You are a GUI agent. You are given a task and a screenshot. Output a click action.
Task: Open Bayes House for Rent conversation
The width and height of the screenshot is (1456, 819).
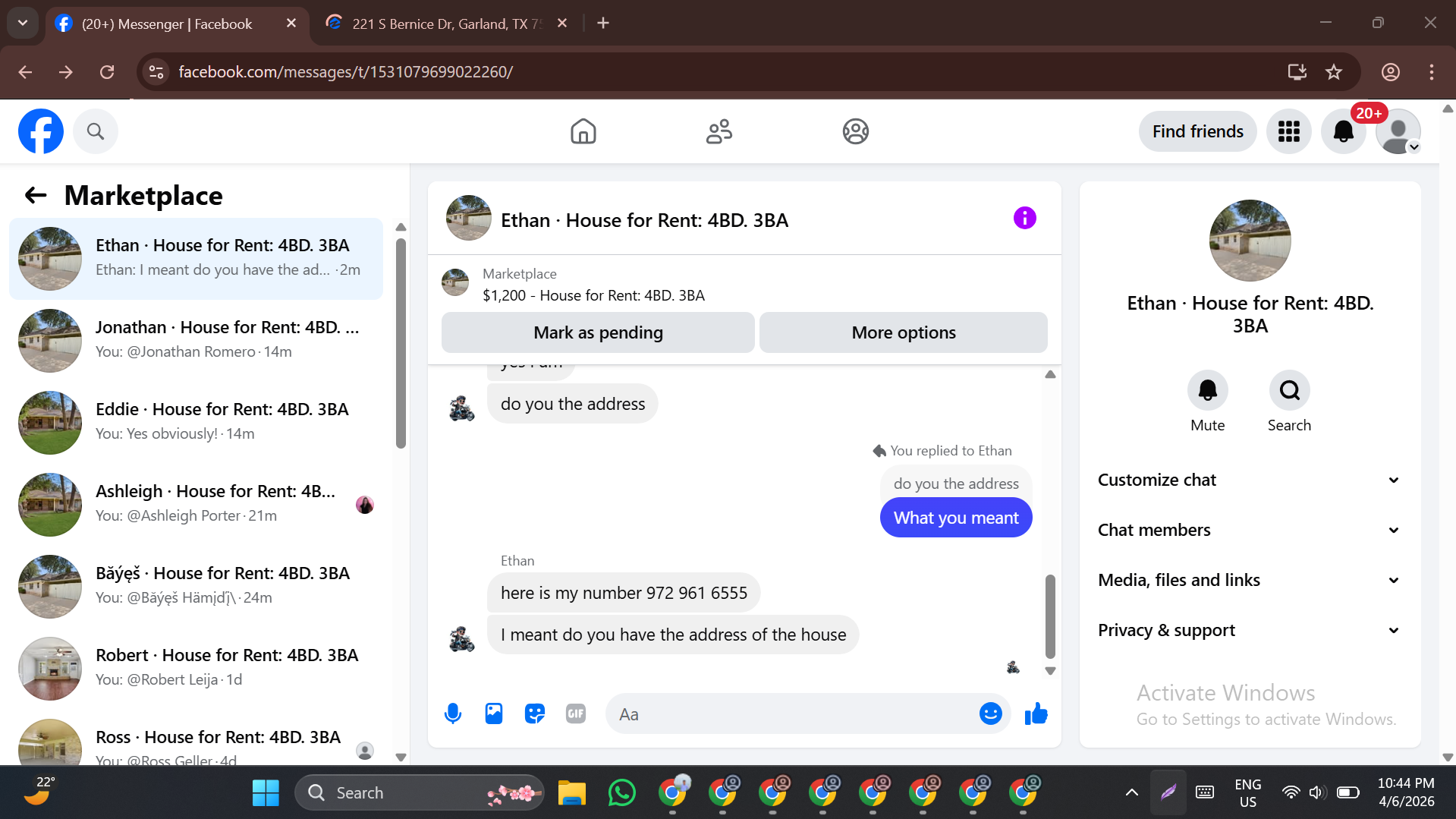tap(196, 587)
